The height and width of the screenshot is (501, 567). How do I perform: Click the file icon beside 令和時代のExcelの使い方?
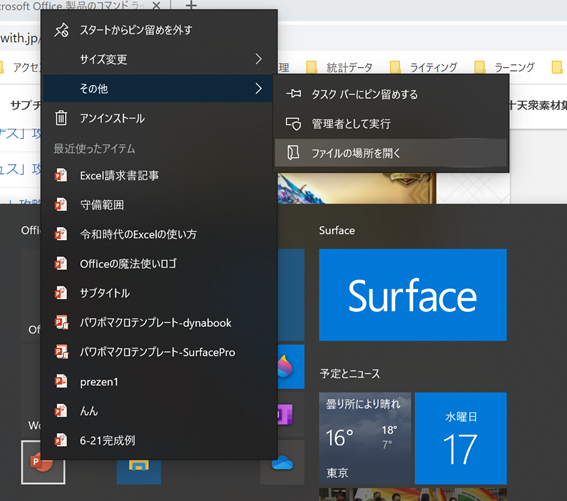coord(61,234)
